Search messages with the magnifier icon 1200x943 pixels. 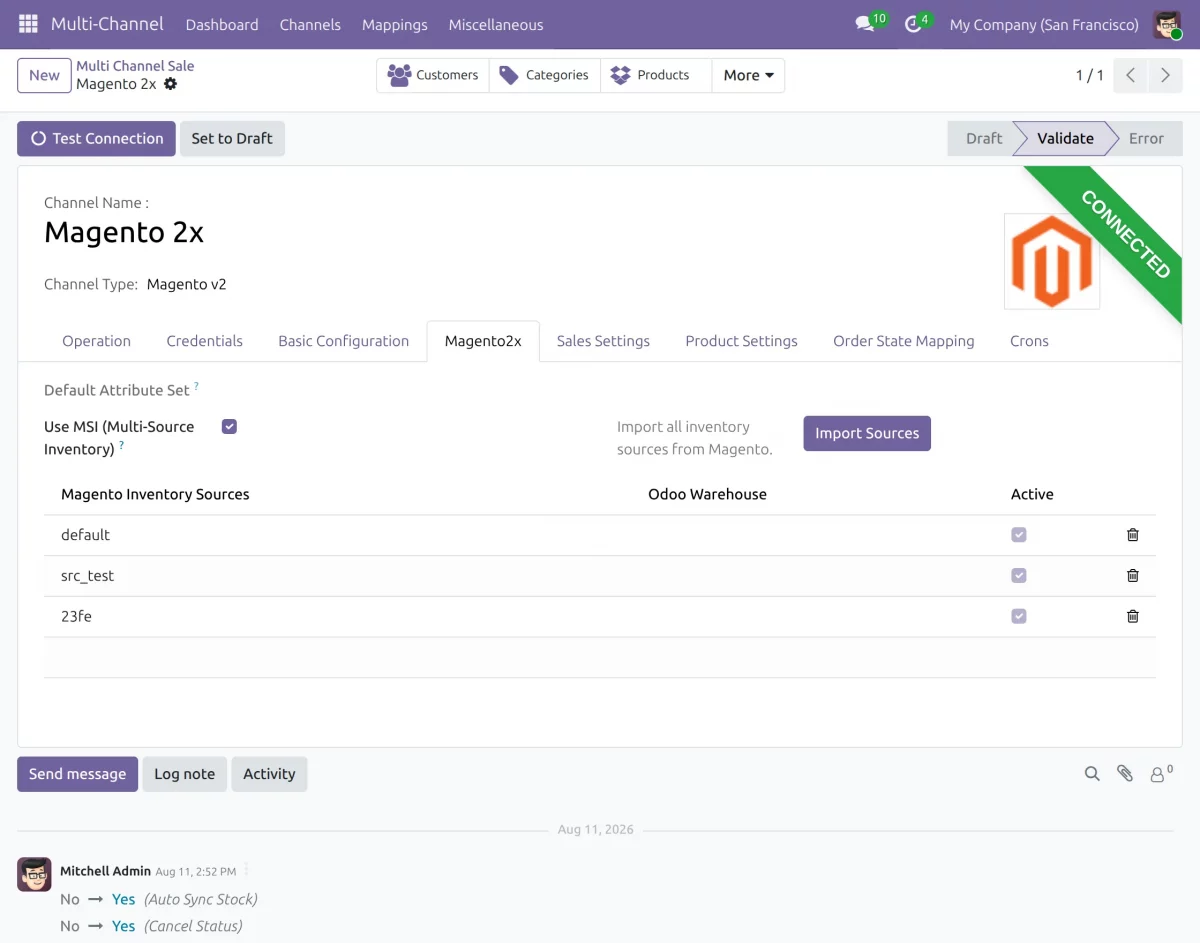[1092, 773]
